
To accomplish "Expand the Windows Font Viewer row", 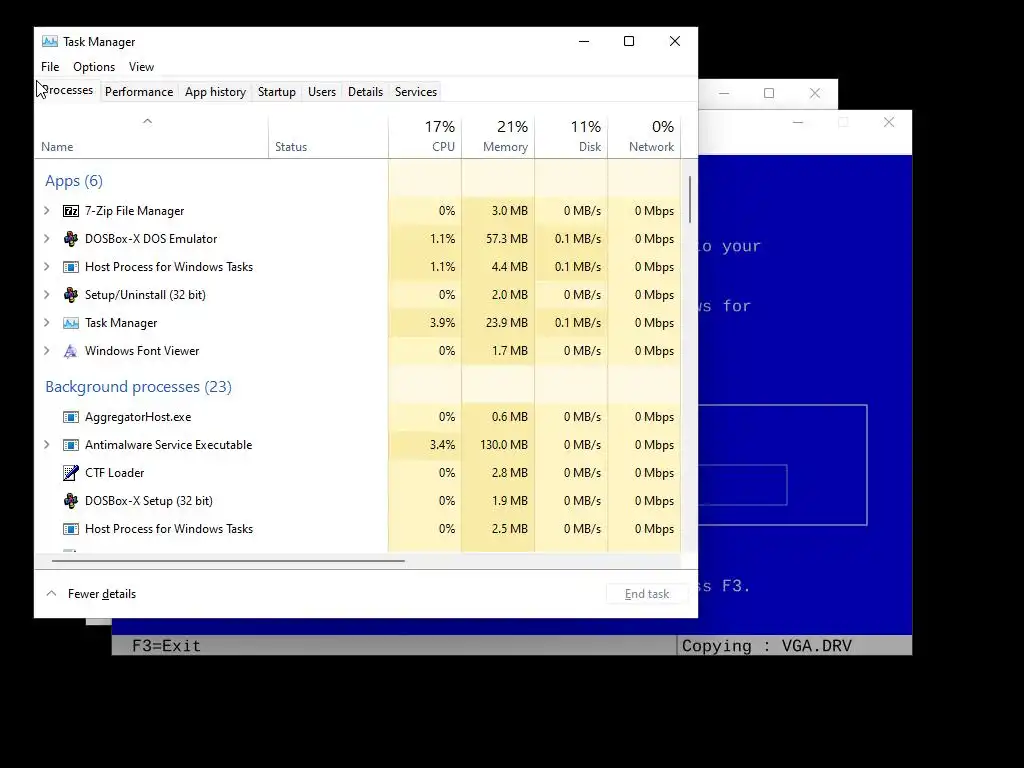I will pyautogui.click(x=46, y=351).
